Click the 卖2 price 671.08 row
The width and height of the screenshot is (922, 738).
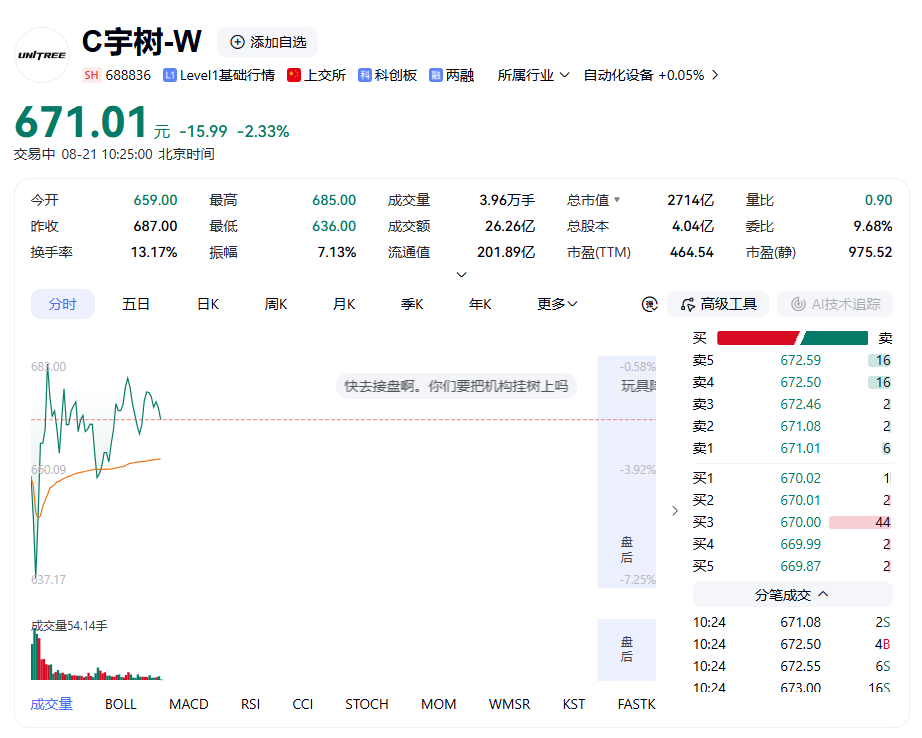(x=792, y=426)
